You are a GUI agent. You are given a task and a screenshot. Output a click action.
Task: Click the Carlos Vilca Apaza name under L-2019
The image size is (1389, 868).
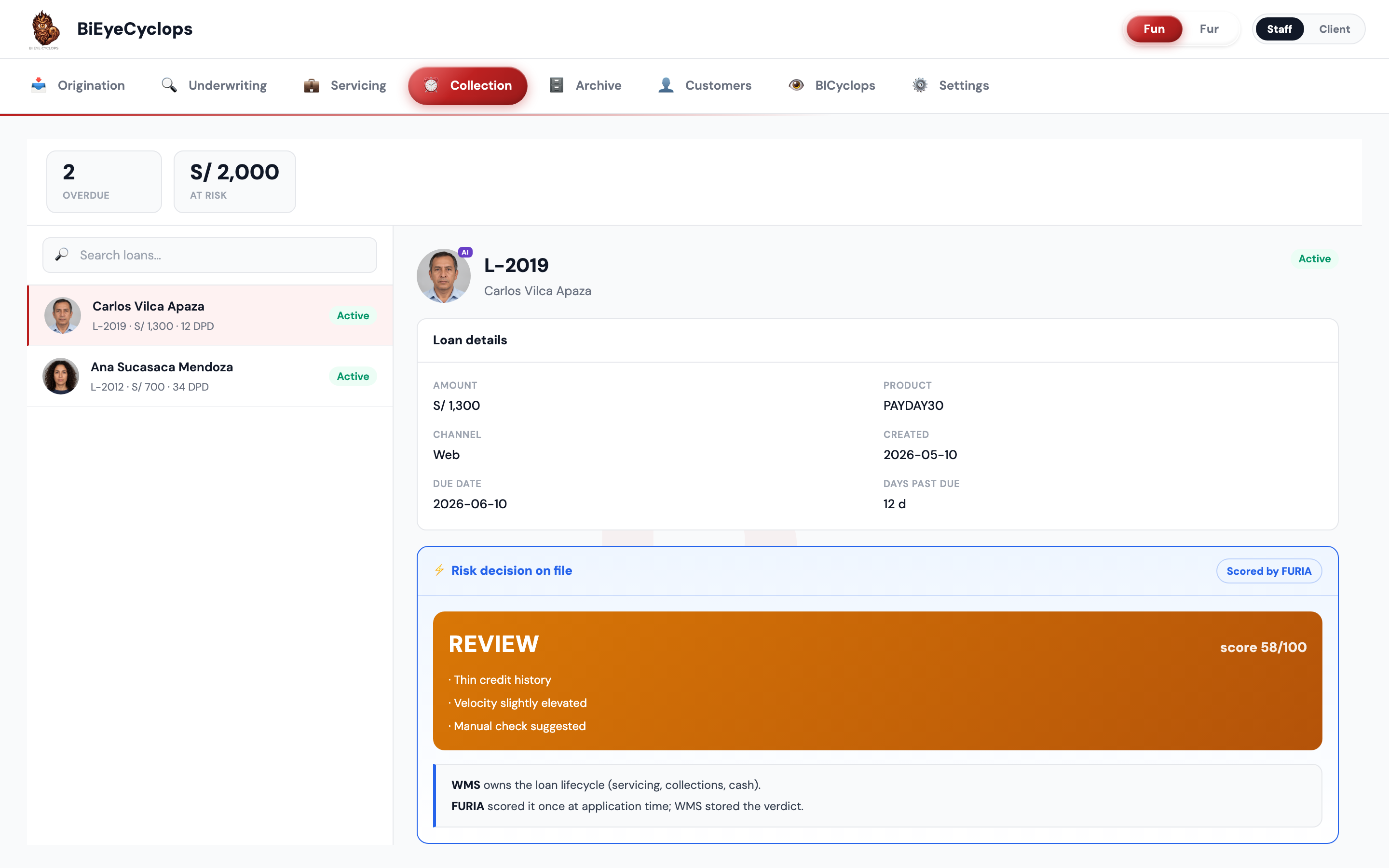pyautogui.click(x=537, y=290)
